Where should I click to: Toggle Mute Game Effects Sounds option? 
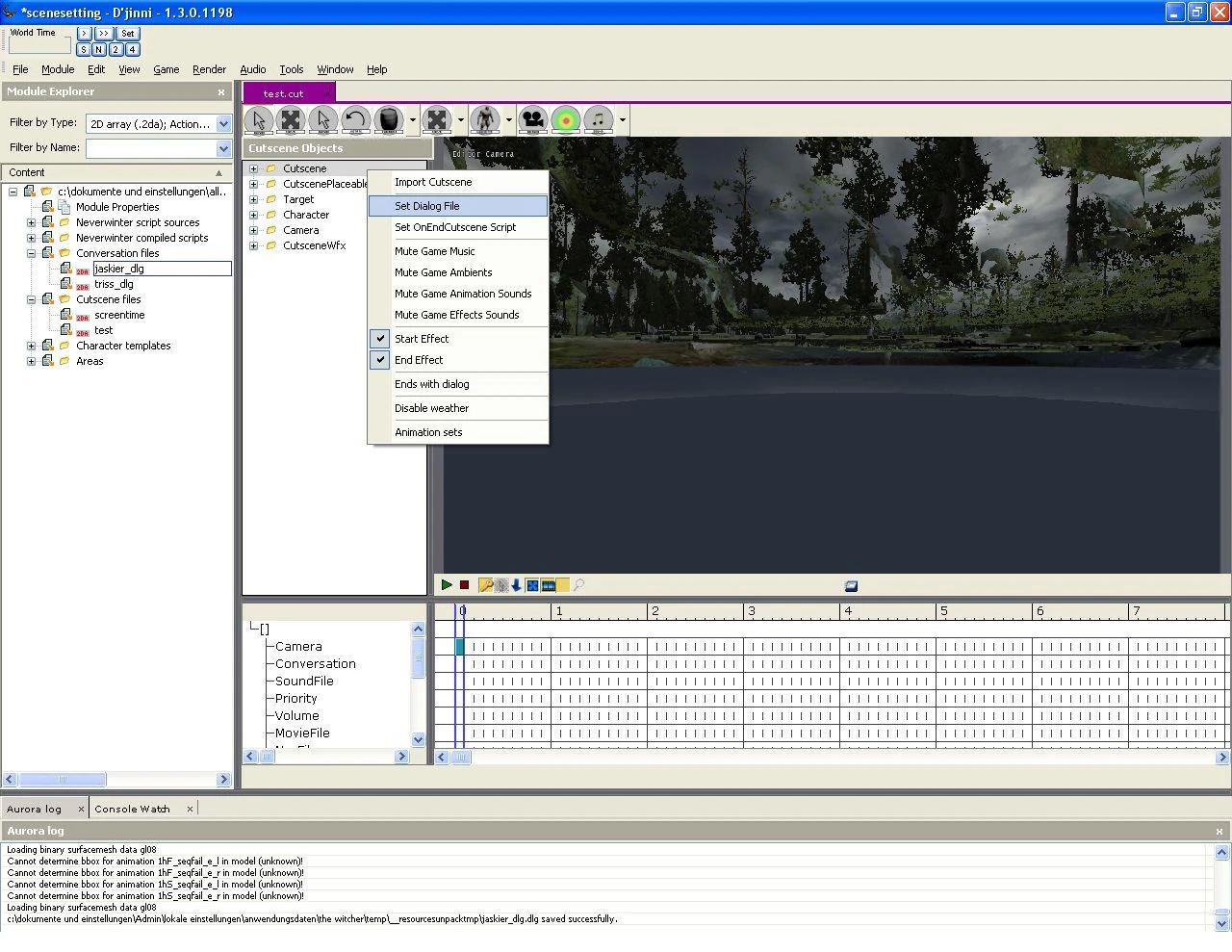tap(458, 315)
